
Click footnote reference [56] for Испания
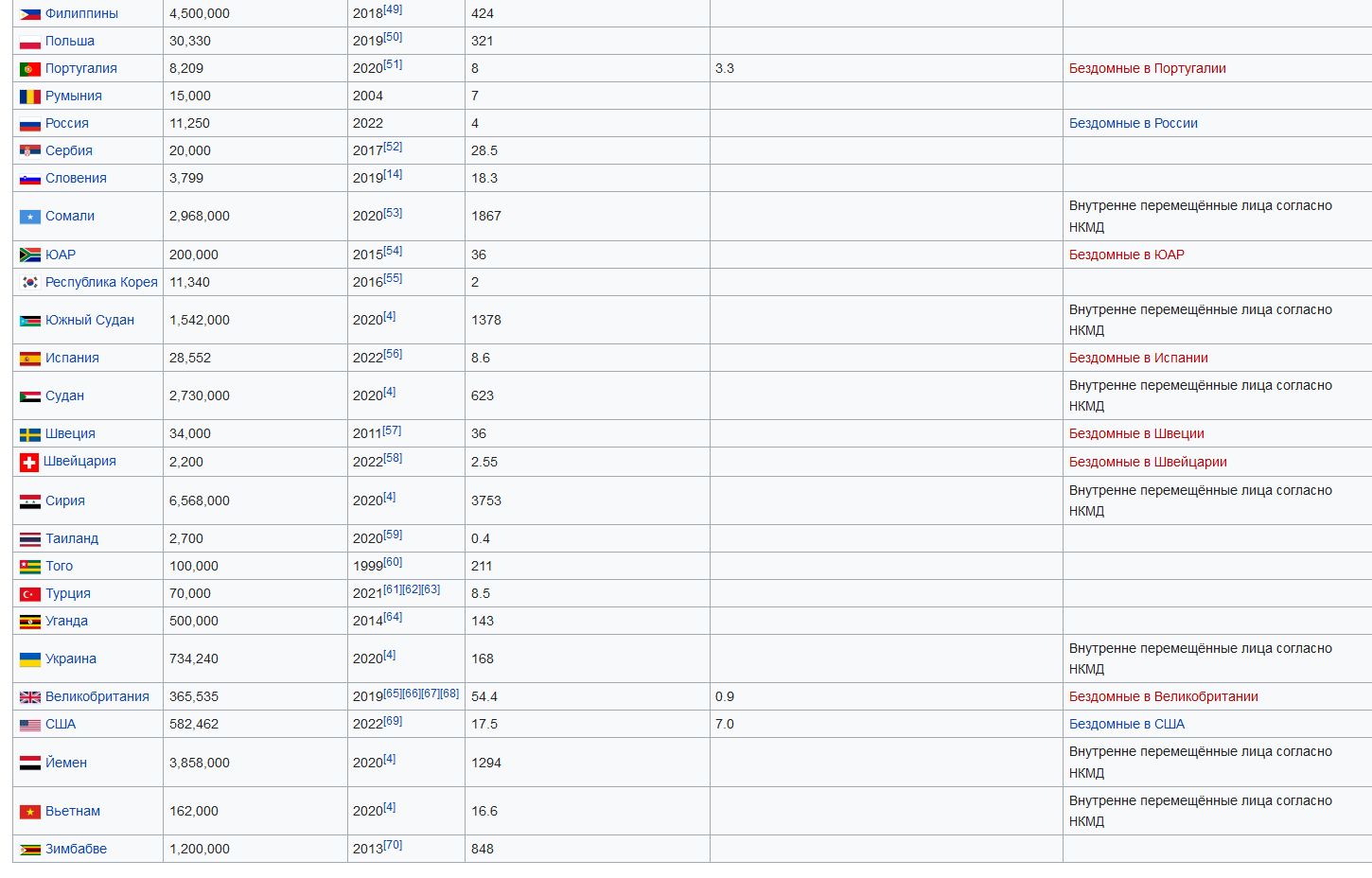click(393, 354)
